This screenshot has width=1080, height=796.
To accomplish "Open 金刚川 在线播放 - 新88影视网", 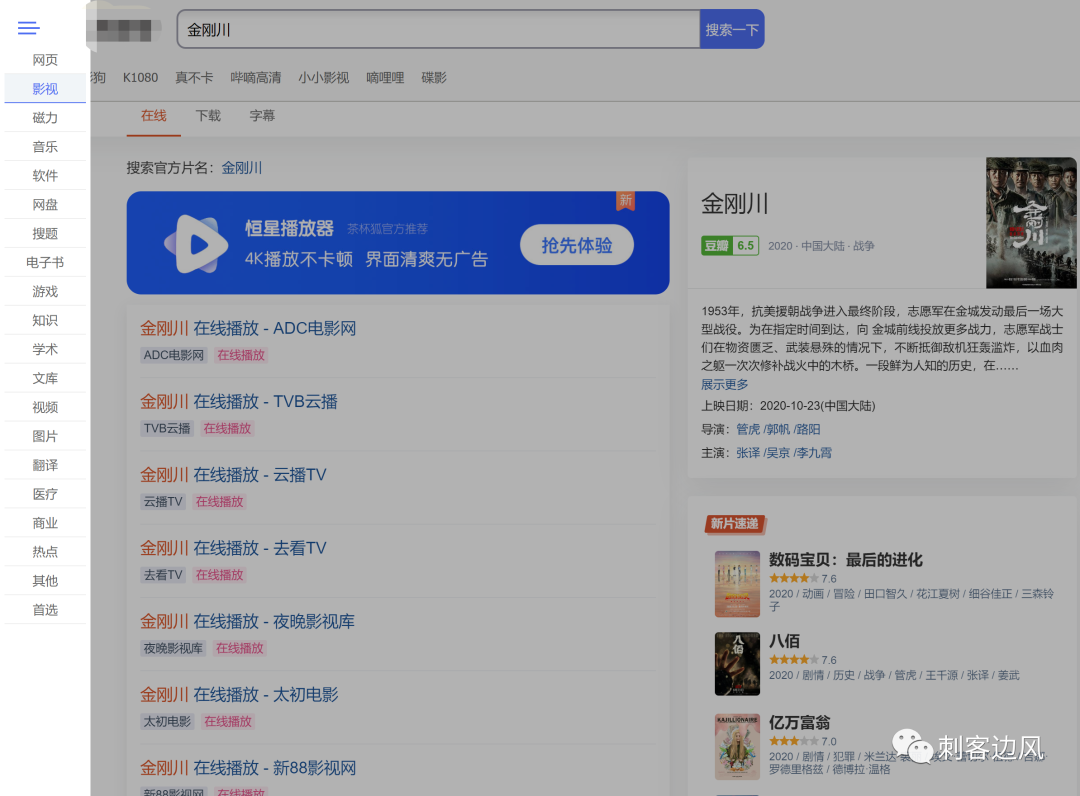I will pos(248,768).
